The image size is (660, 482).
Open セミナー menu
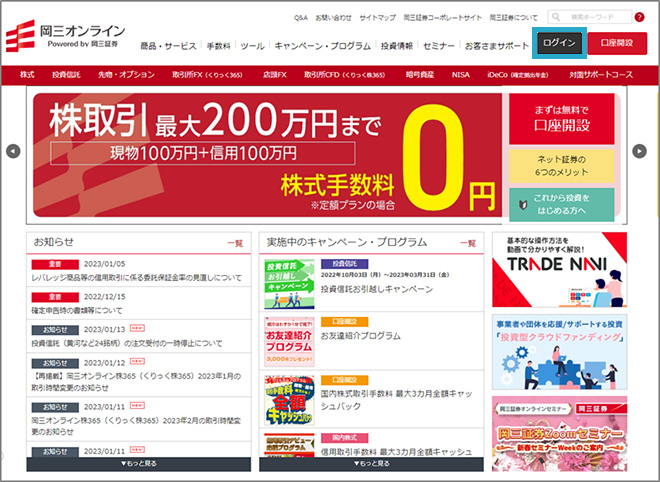[439, 46]
